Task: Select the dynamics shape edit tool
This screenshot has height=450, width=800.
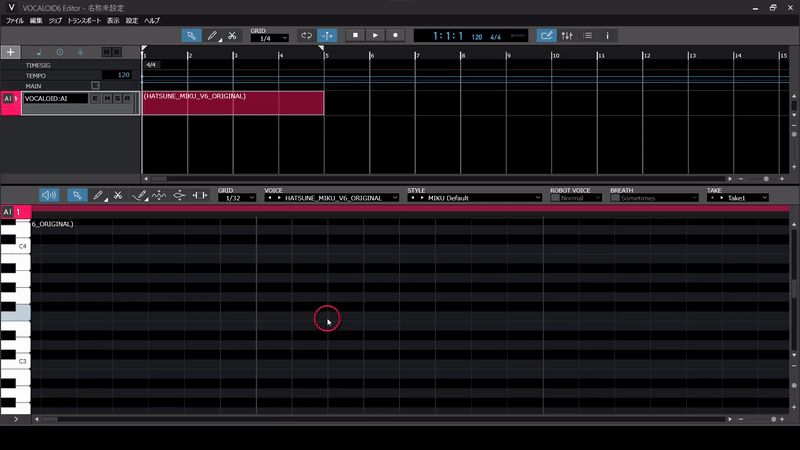Action: pyautogui.click(x=179, y=195)
